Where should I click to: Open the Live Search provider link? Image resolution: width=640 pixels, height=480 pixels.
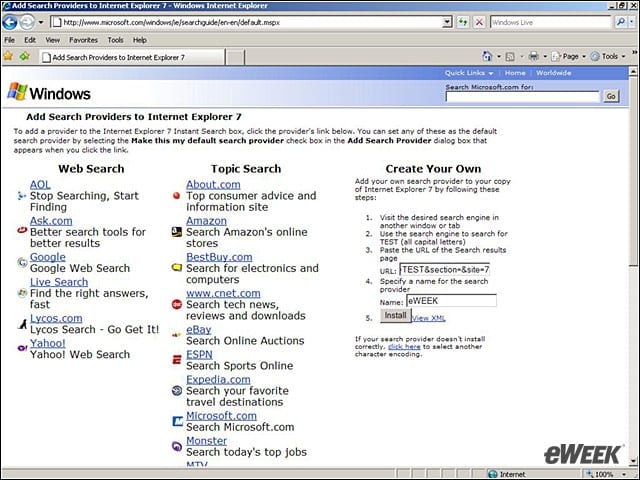[x=59, y=282]
